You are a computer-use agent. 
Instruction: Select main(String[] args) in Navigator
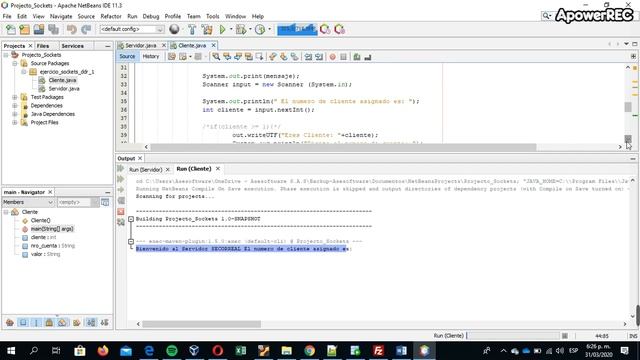click(52, 229)
